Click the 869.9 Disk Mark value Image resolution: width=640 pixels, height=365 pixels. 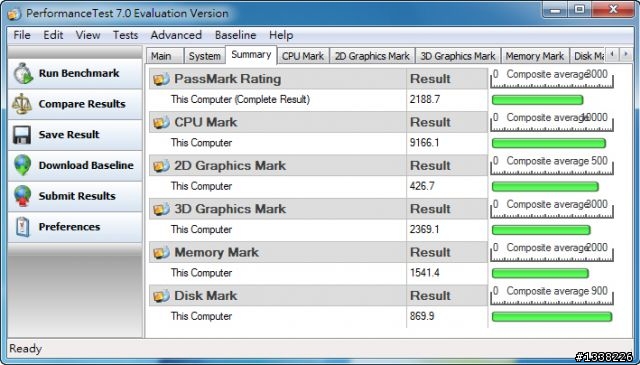(422, 316)
